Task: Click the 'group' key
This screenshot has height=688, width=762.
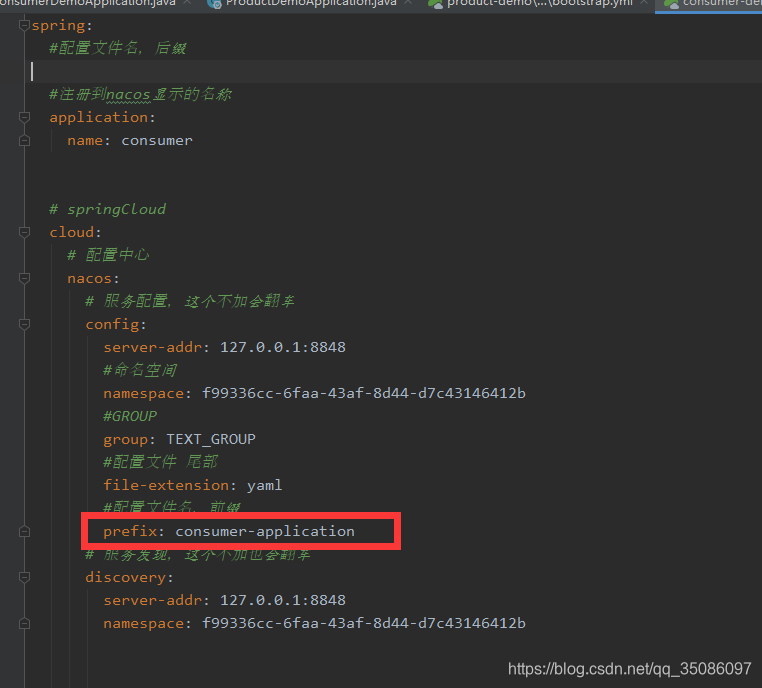Action: pyautogui.click(x=125, y=440)
